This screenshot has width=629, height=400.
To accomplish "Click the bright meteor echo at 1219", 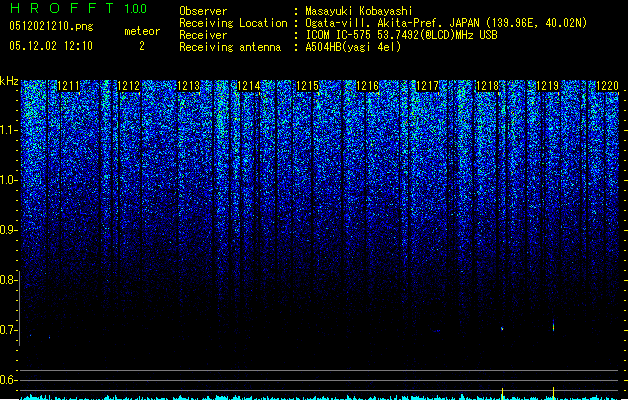I will click(554, 325).
